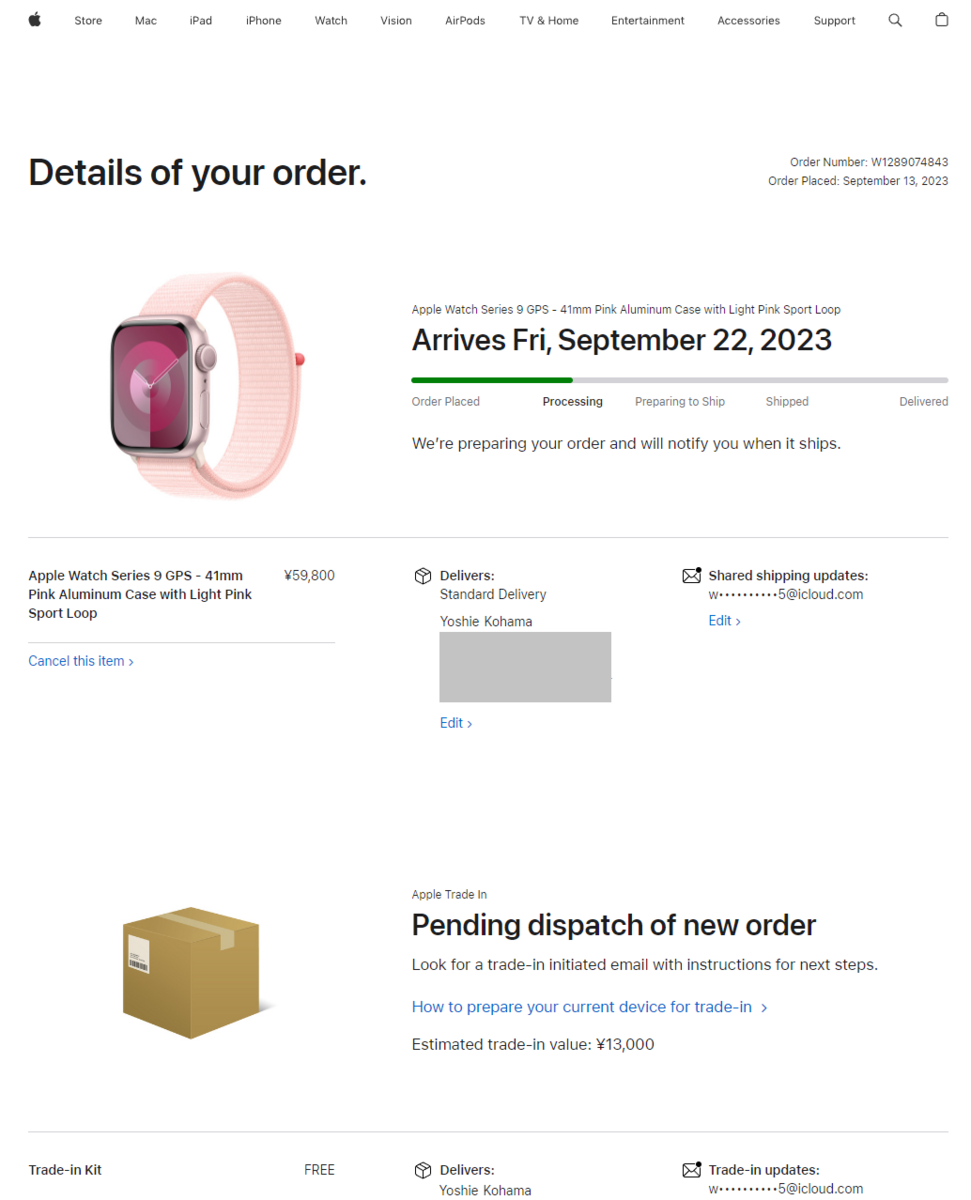Open the Accessories navigation link
Screen dimensions: 971x1200
pos(748,20)
